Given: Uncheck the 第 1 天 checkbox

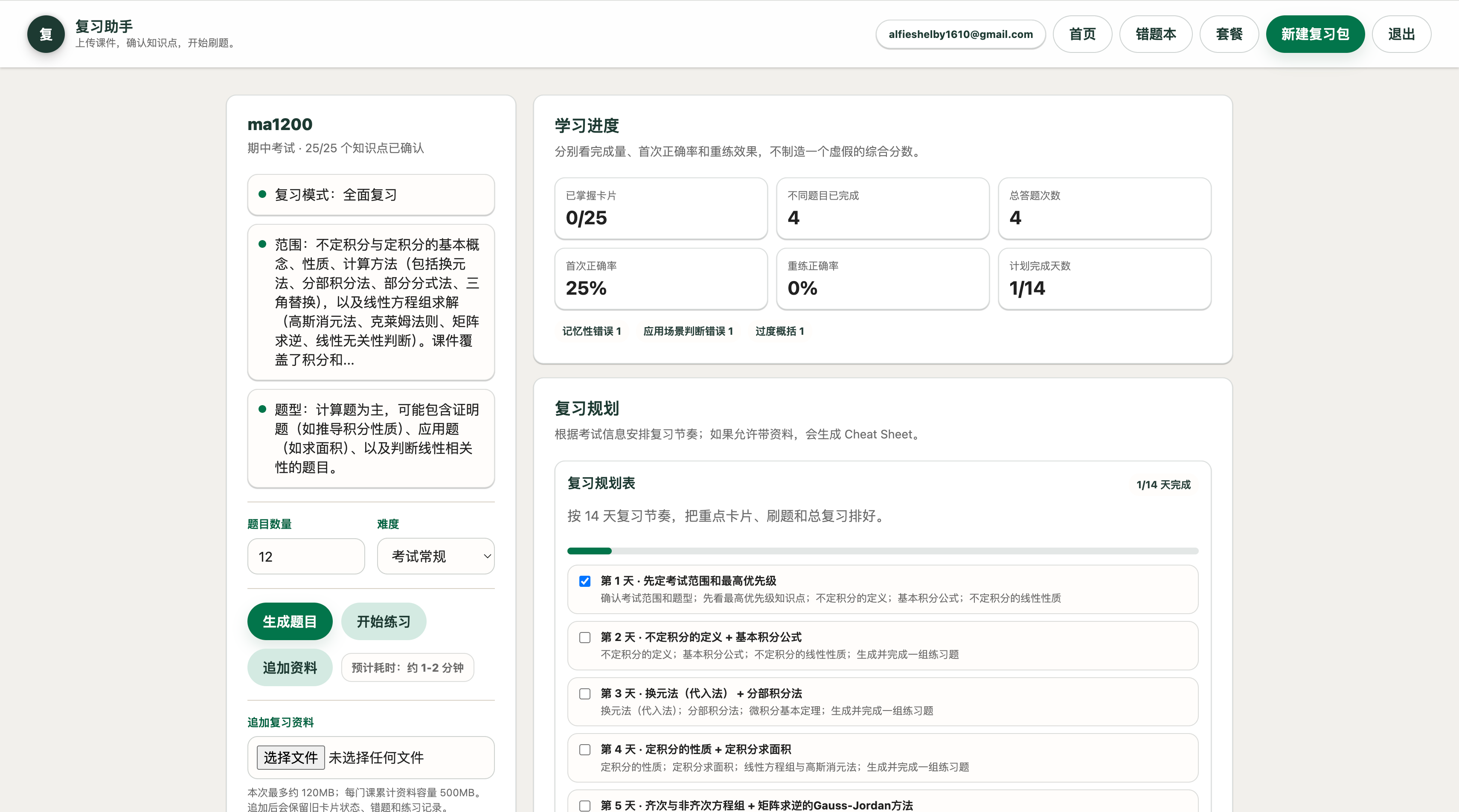Looking at the screenshot, I should pos(585,581).
